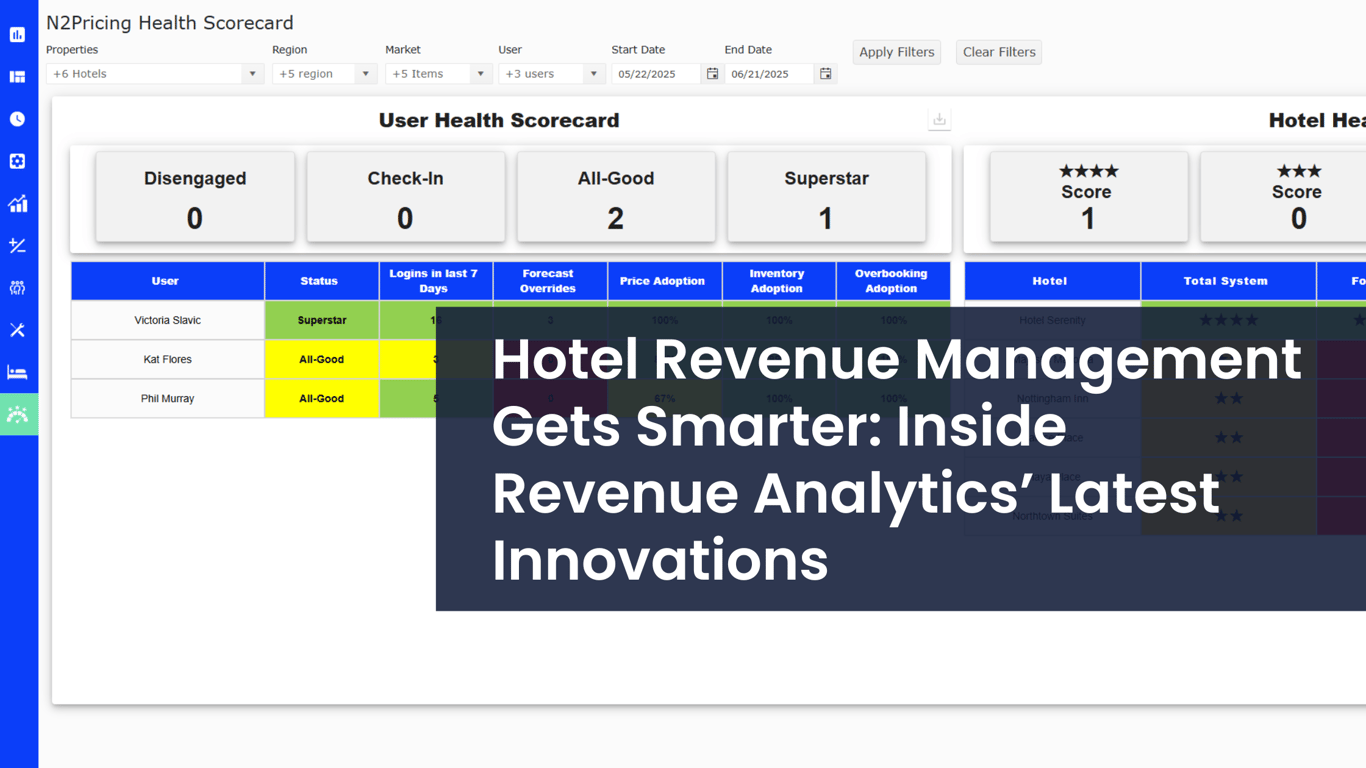The height and width of the screenshot is (768, 1366).
Task: Sort by Total System column header
Action: tap(1227, 281)
